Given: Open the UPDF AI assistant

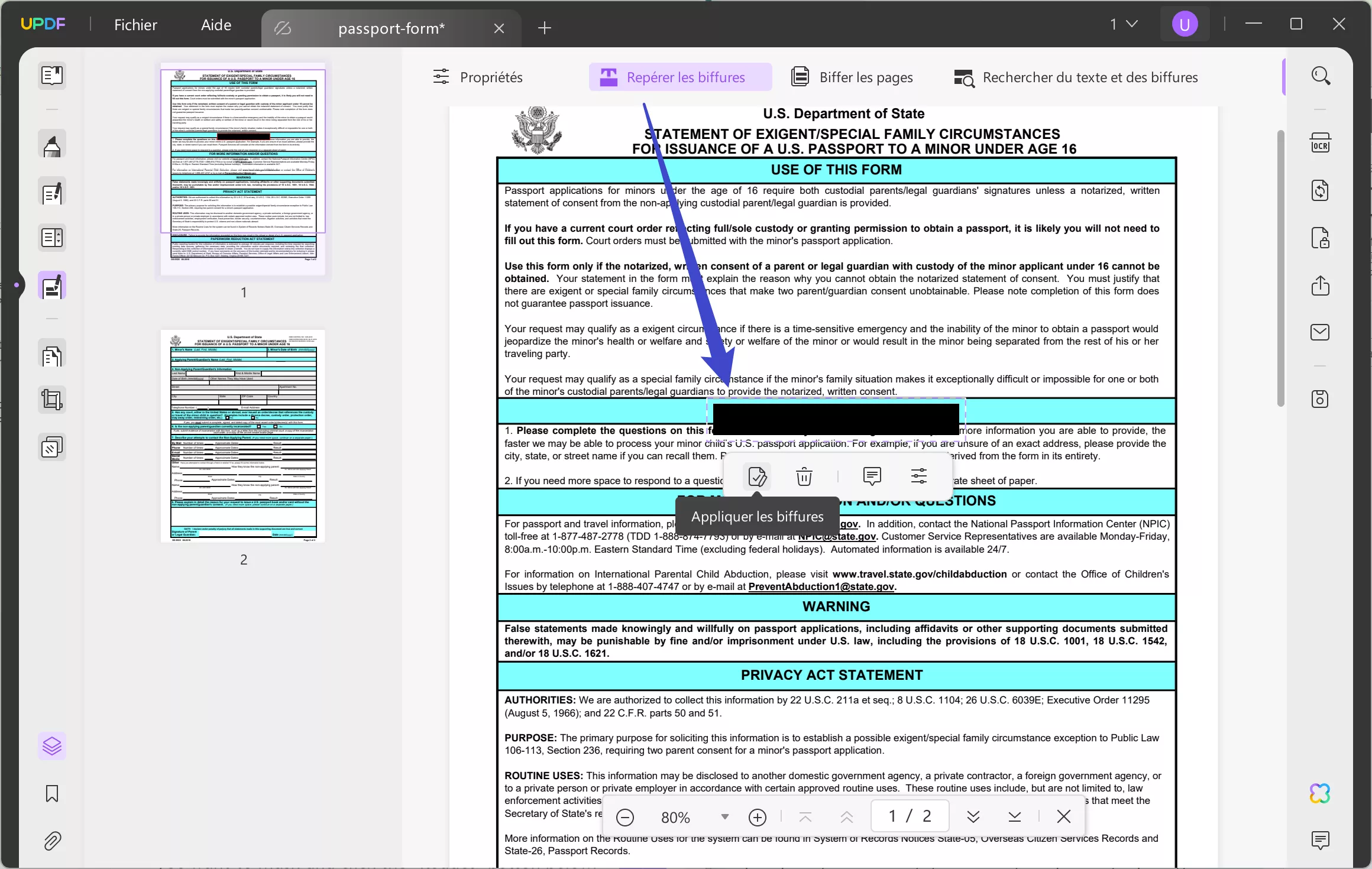Looking at the screenshot, I should pyautogui.click(x=1320, y=793).
